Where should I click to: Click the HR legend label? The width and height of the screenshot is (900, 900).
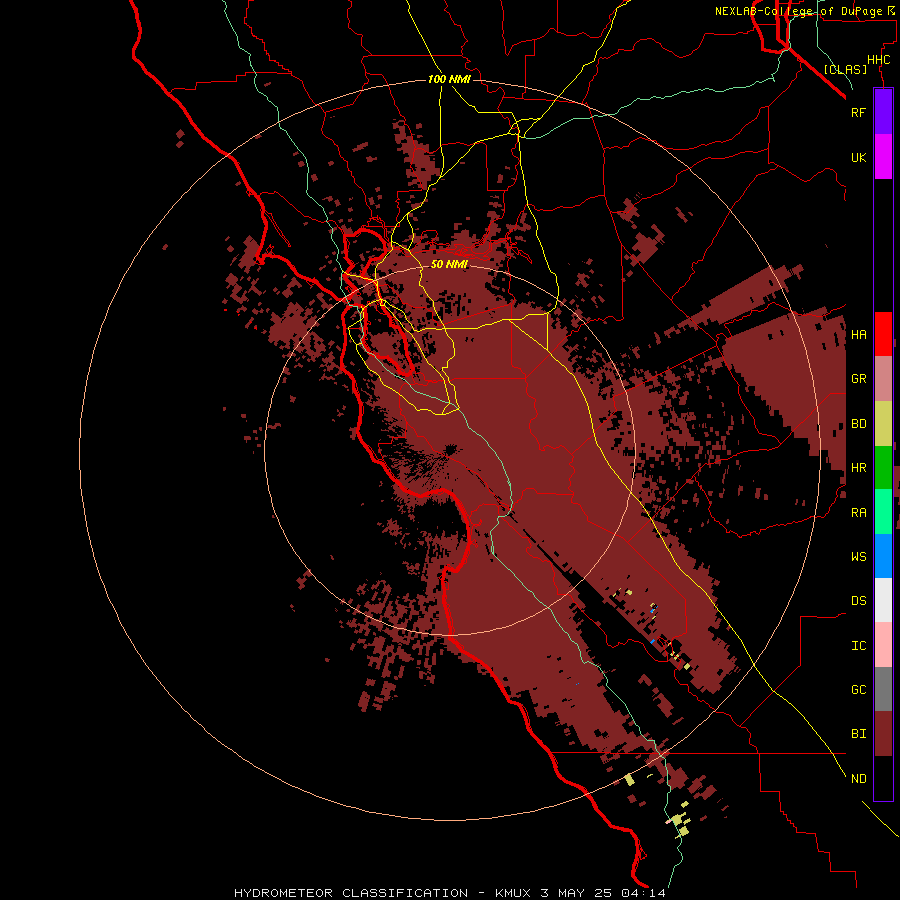tap(858, 468)
